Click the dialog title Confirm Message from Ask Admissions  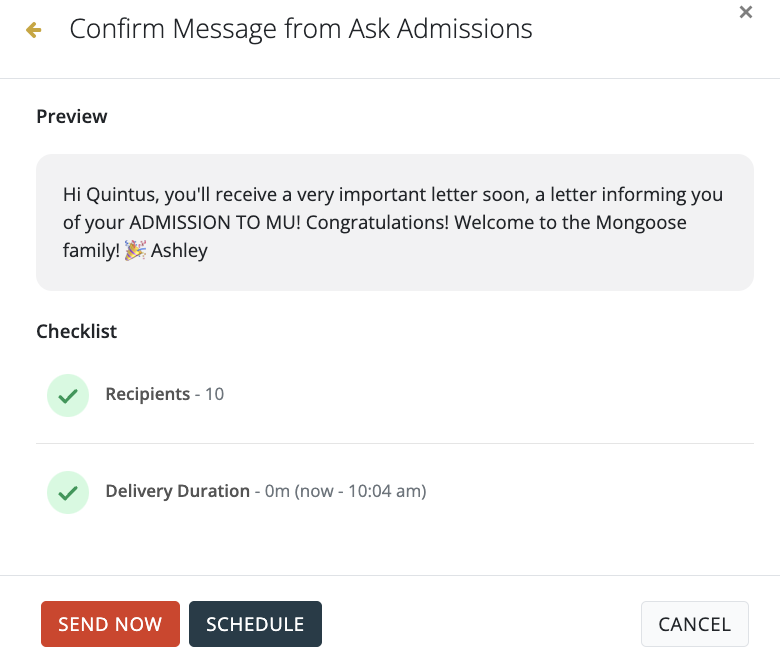(x=300, y=29)
